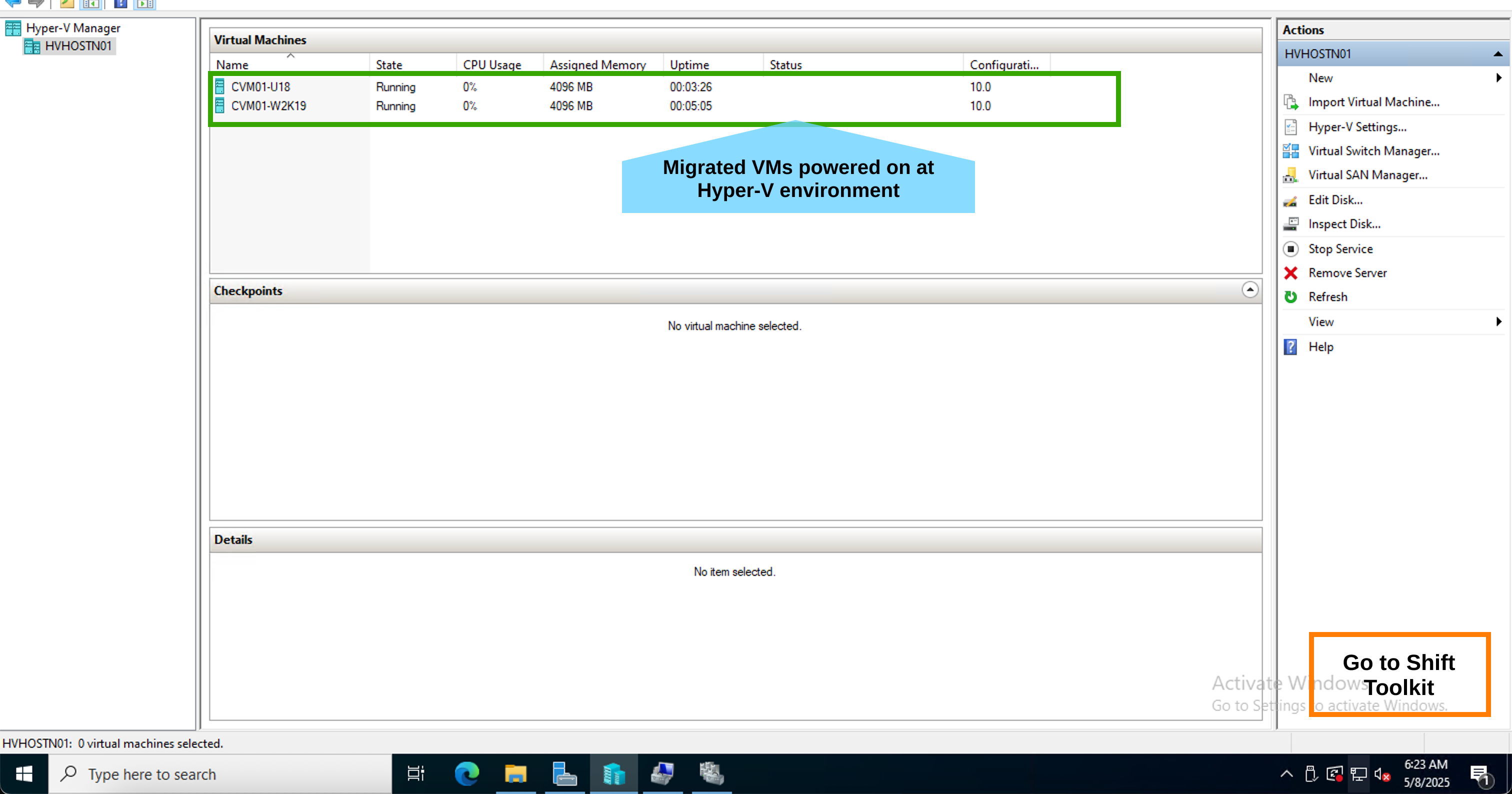Screen dimensions: 1512x794
Task: Open Task View on taskbar
Action: point(416,774)
